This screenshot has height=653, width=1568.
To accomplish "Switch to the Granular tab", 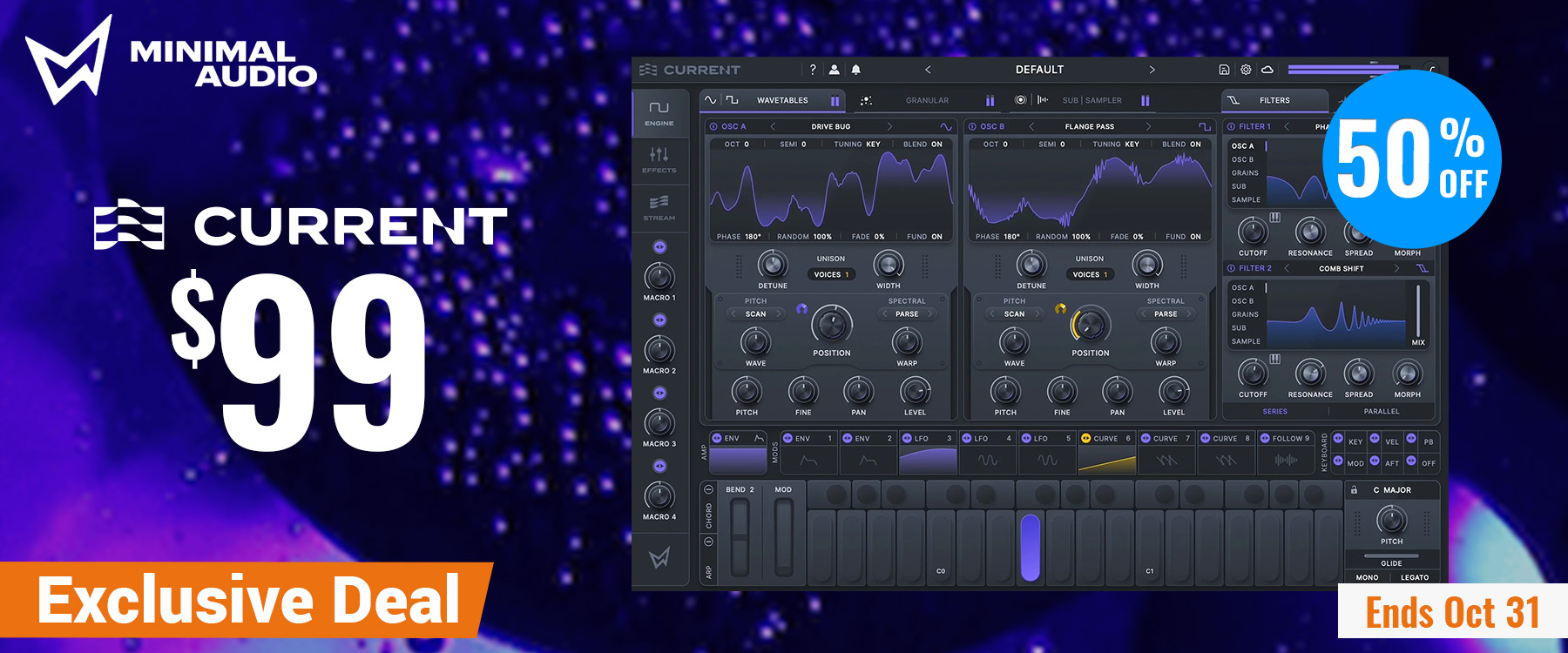I will coord(927,101).
